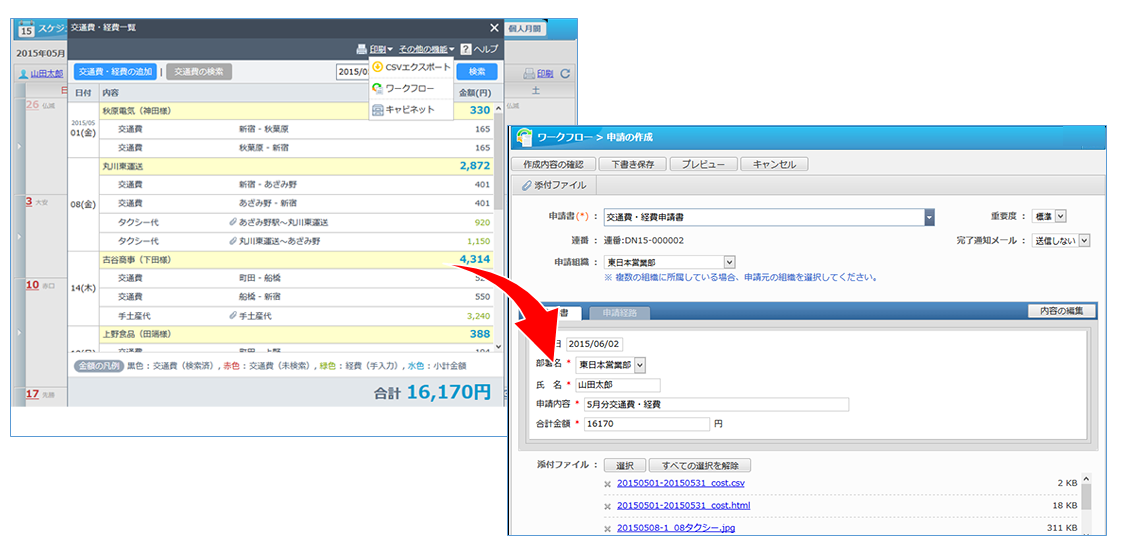
Task: Click the 印刷 printer icon in the dialog header
Action: click(362, 49)
